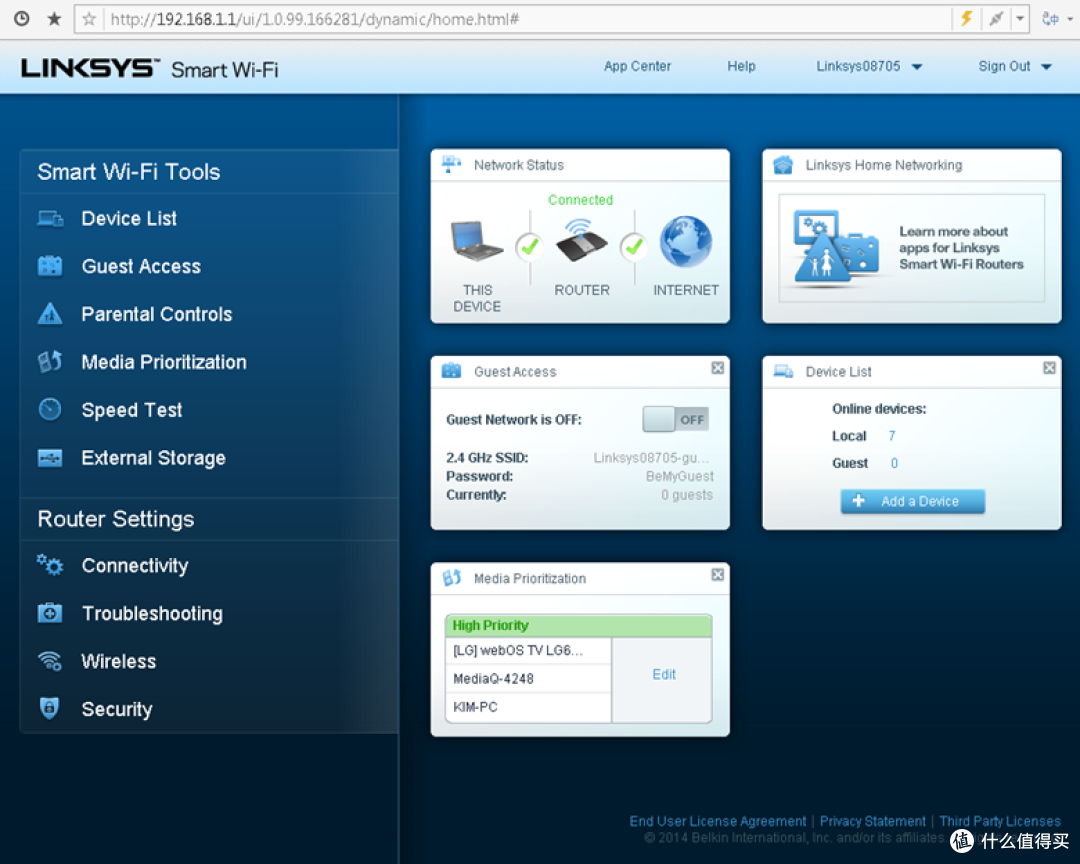Select MediaQ-4248 in High Priority list
This screenshot has height=864, width=1080.
coord(528,679)
